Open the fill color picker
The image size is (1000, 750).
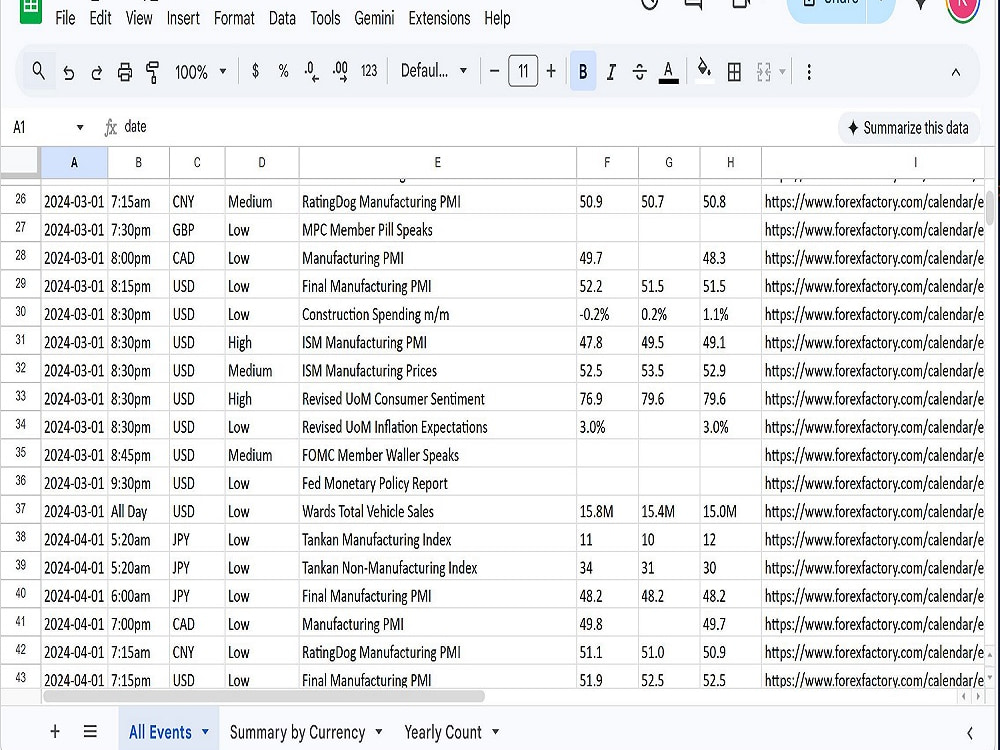(703, 71)
